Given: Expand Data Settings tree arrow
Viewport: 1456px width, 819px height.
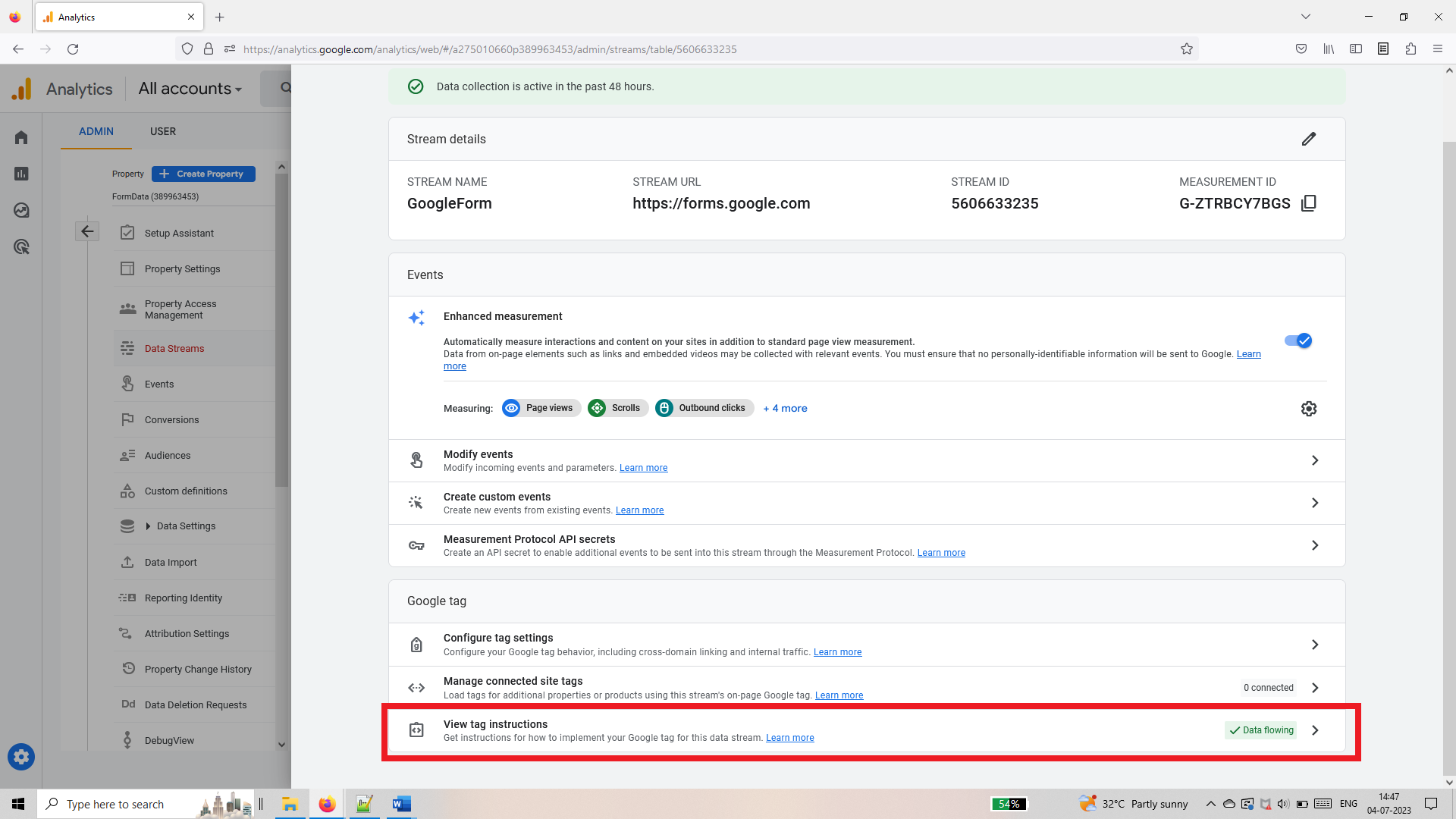Looking at the screenshot, I should 148,526.
